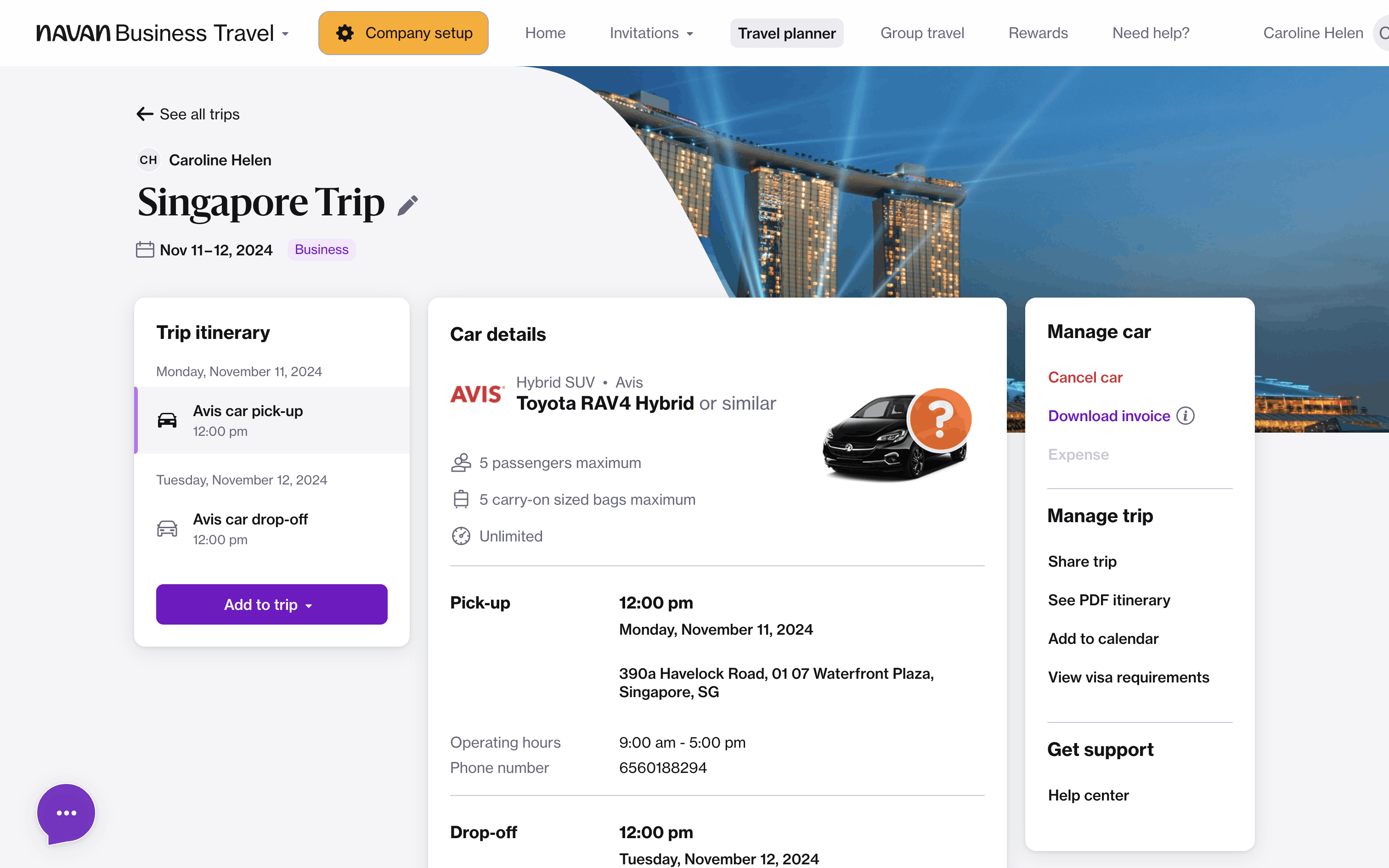This screenshot has width=1389, height=868.
Task: Click the back arrow beside See all trips
Action: [145, 114]
